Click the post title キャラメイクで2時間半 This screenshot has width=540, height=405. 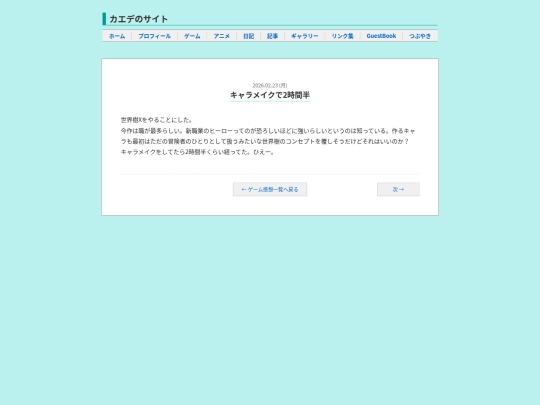click(x=270, y=95)
